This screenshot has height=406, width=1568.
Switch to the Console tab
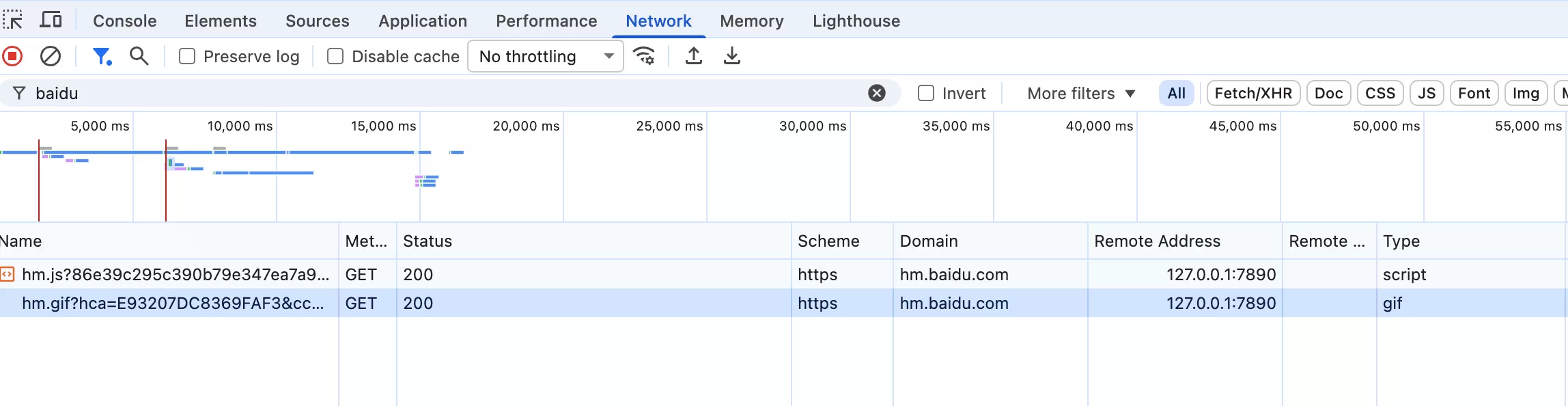tap(124, 21)
